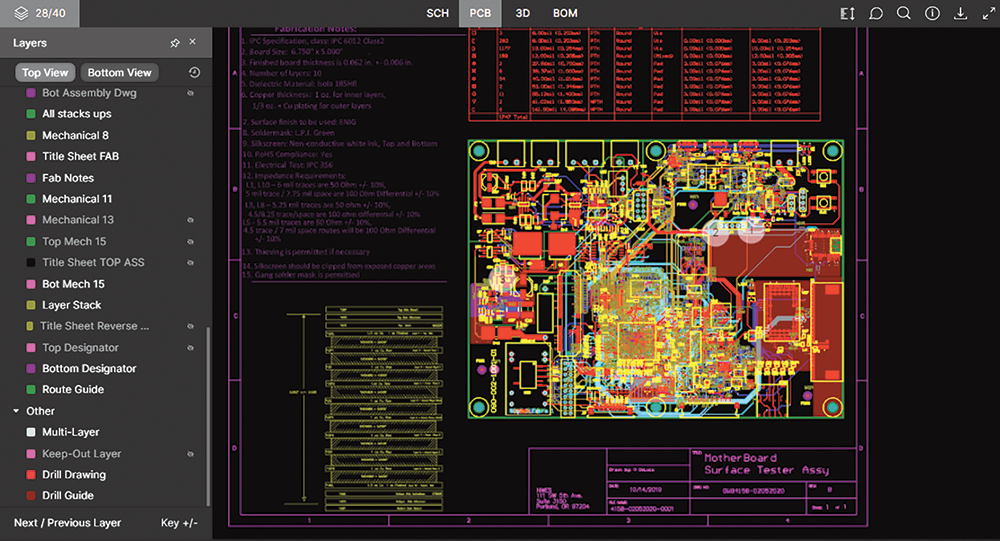The height and width of the screenshot is (541, 1000).
Task: Click the search magnifier icon
Action: click(x=904, y=13)
